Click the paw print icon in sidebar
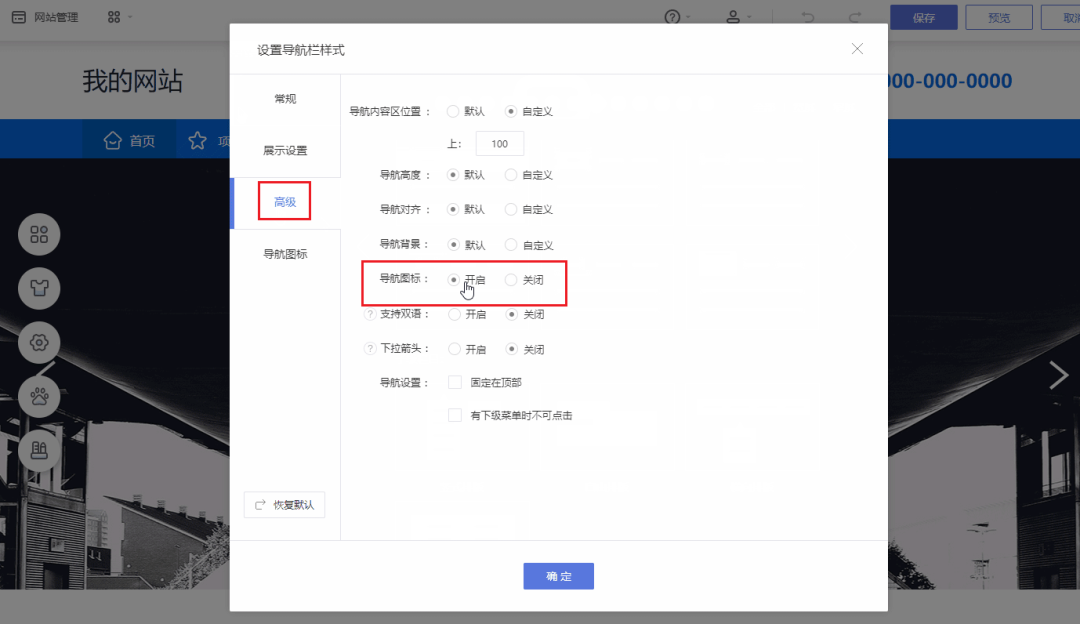The image size is (1080, 624). (39, 396)
